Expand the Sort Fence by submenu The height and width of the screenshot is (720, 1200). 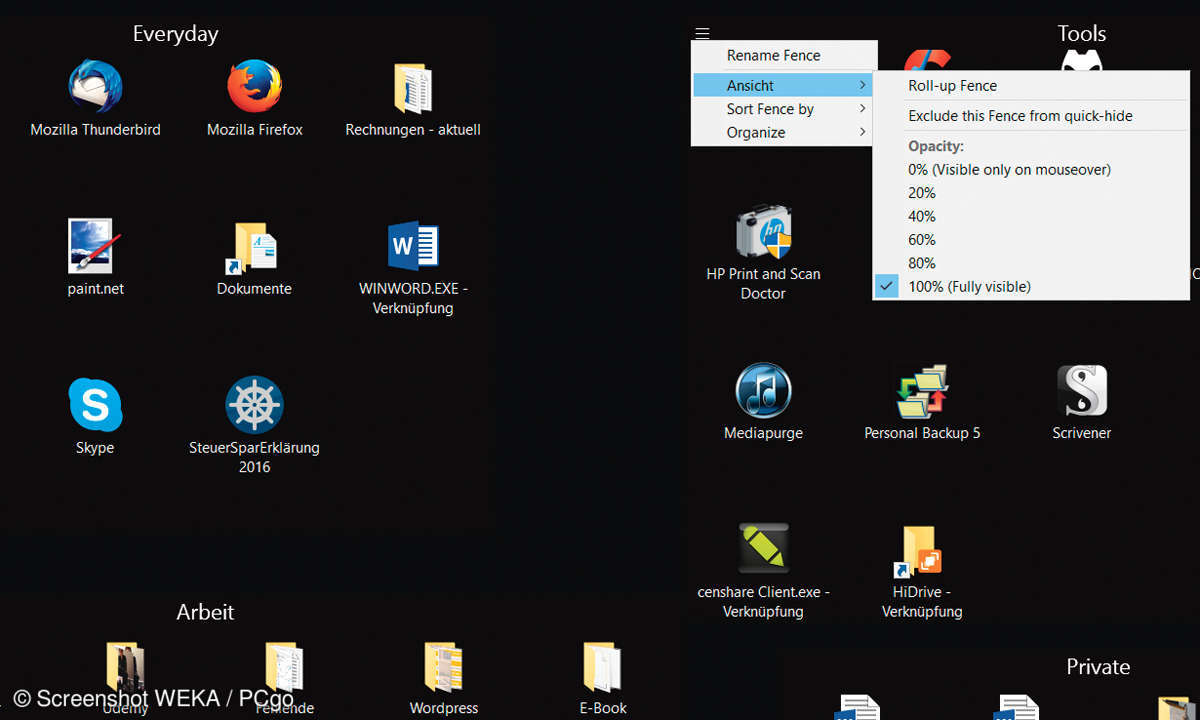click(784, 109)
